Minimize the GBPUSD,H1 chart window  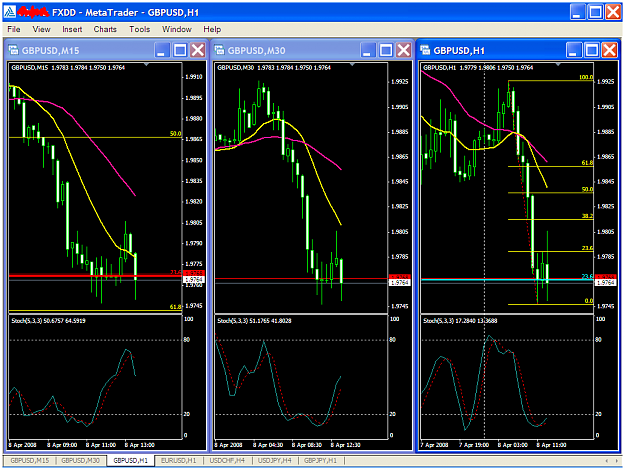coord(573,50)
